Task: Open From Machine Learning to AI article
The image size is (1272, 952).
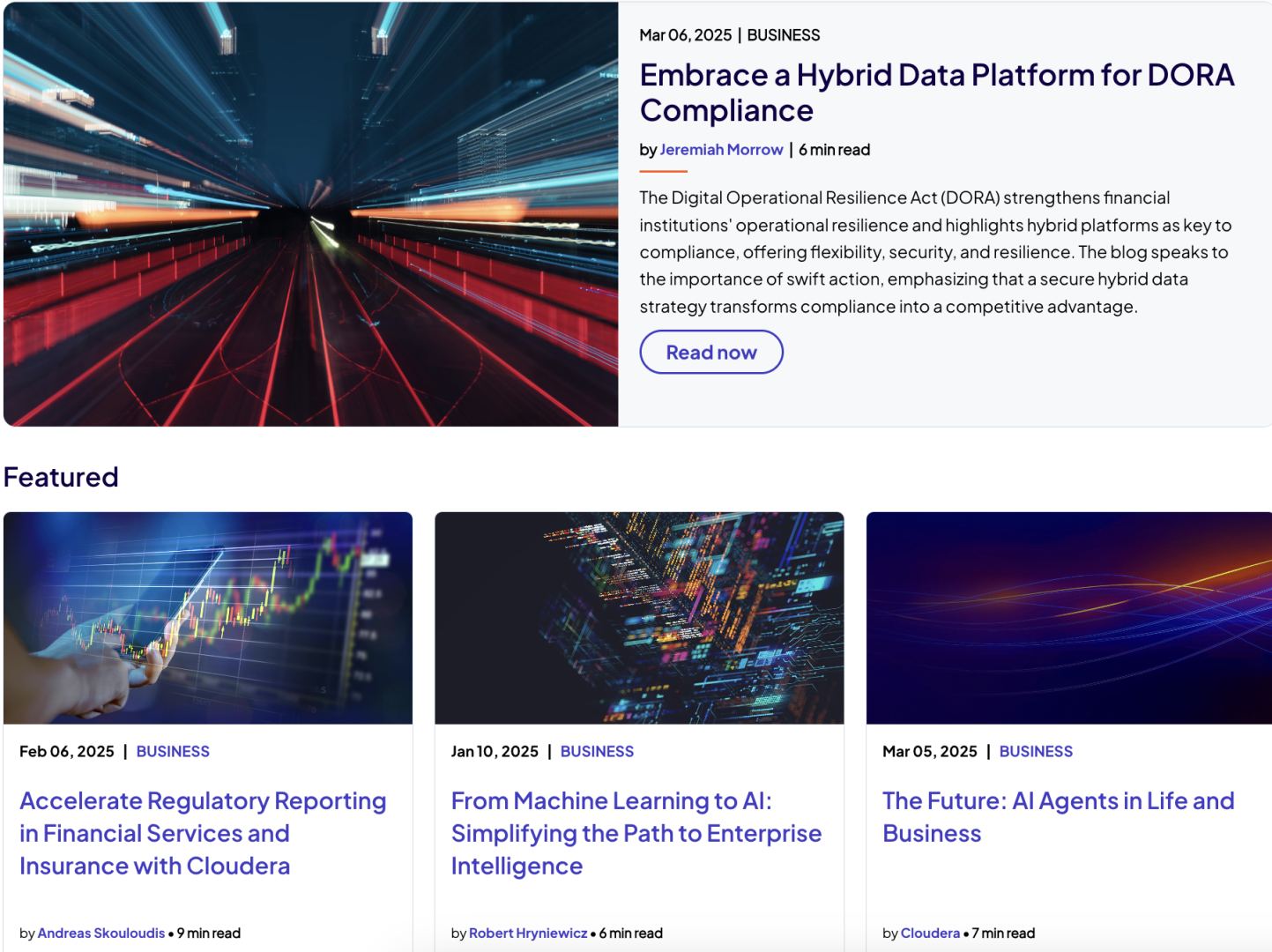Action: click(x=636, y=833)
